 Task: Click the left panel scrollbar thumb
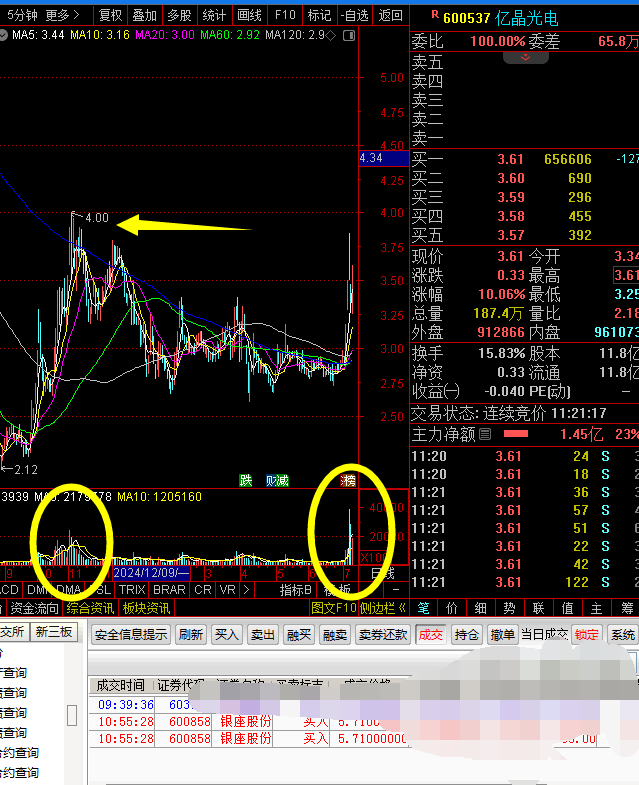[72, 715]
